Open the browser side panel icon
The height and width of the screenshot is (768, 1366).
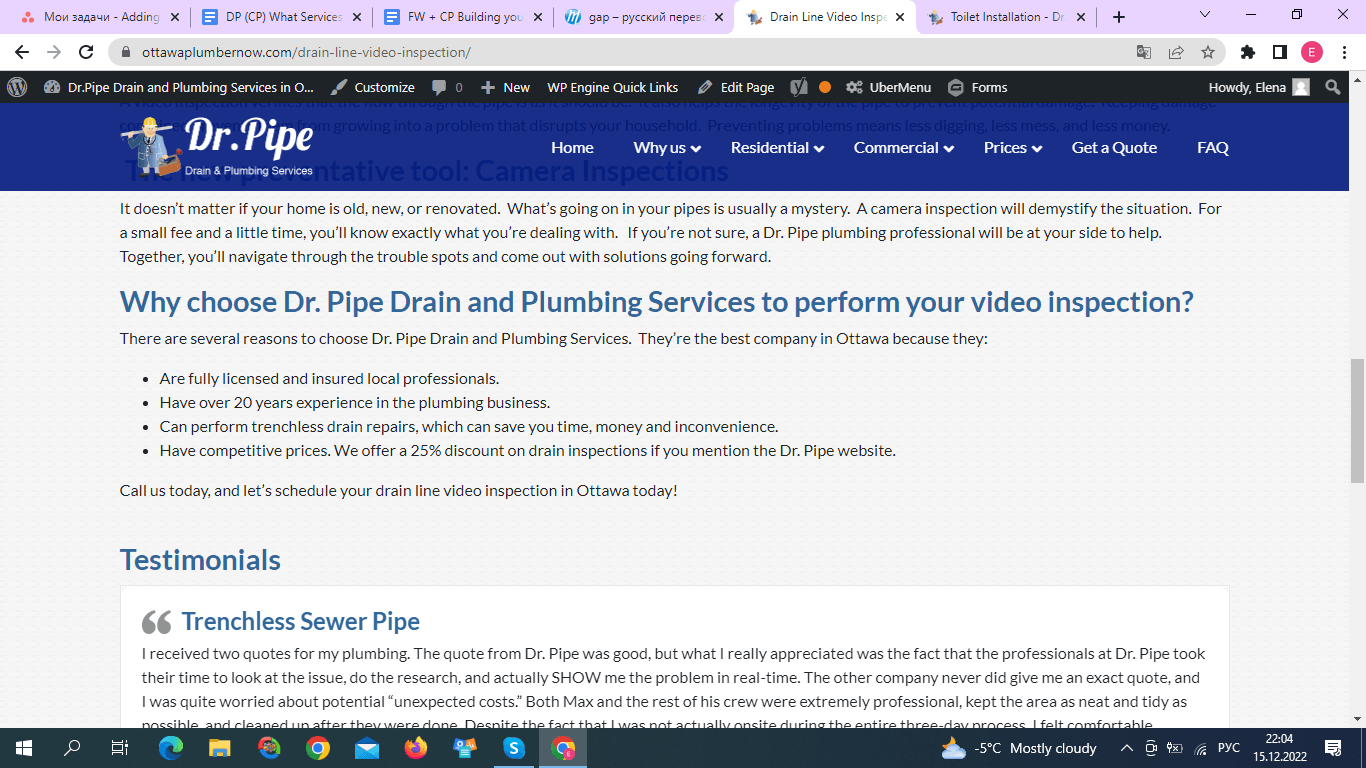(1279, 52)
